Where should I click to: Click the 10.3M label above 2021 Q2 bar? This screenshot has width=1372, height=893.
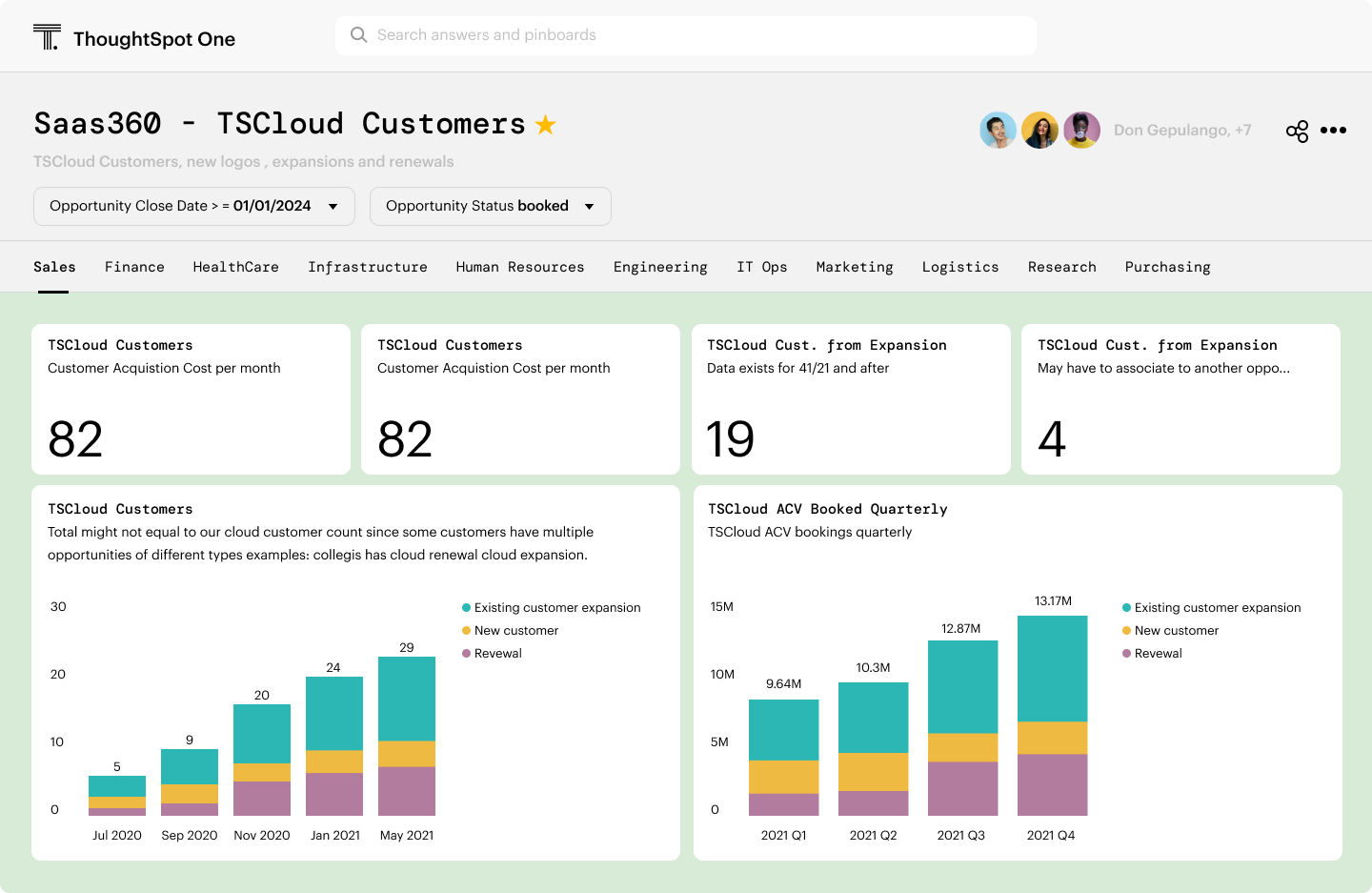point(873,668)
